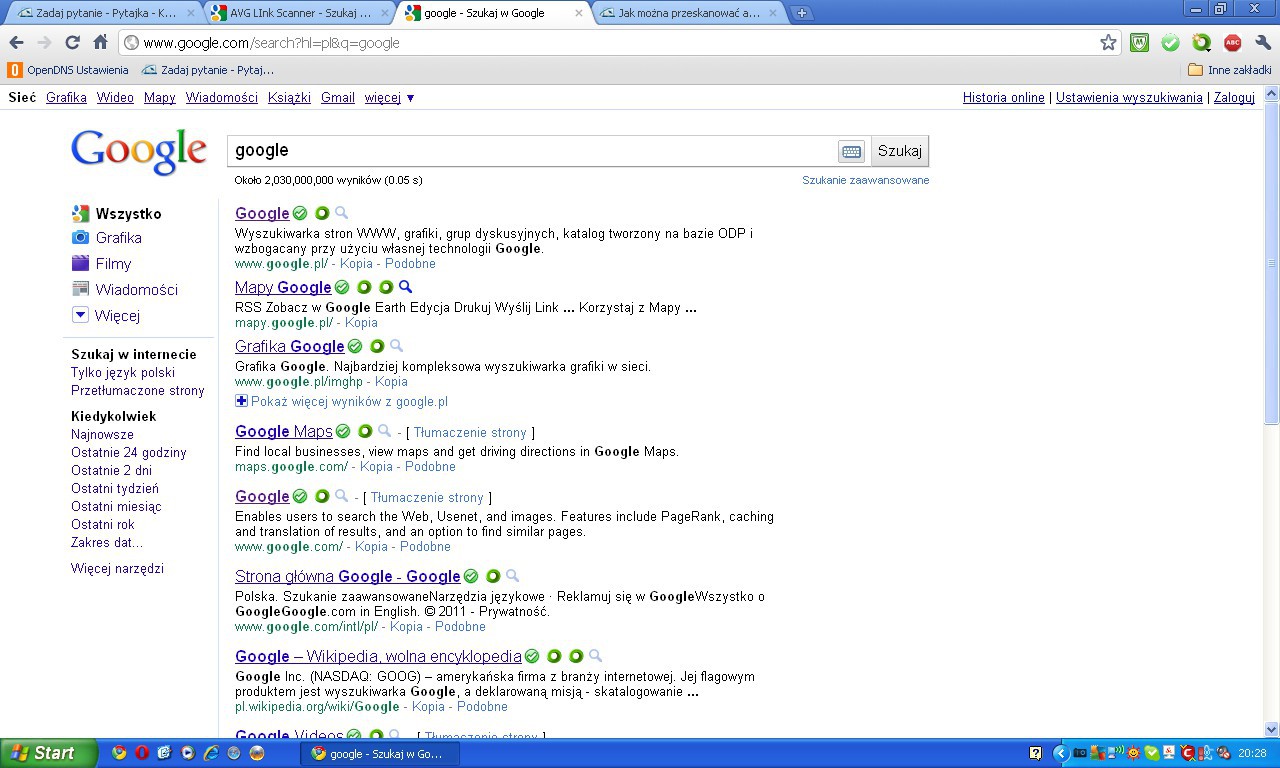Image resolution: width=1280 pixels, height=768 pixels.
Task: Open Mapy in the top navigation bar
Action: 159,98
